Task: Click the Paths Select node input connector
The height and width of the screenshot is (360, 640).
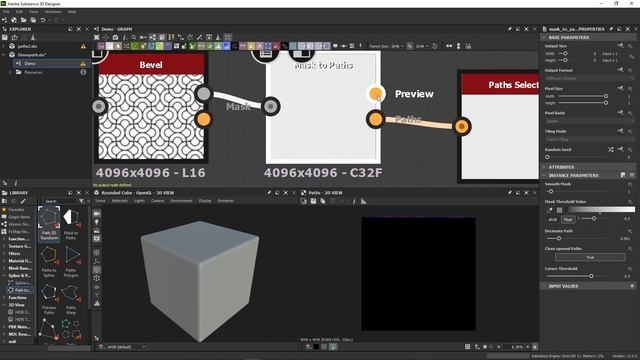Action: pyautogui.click(x=462, y=127)
